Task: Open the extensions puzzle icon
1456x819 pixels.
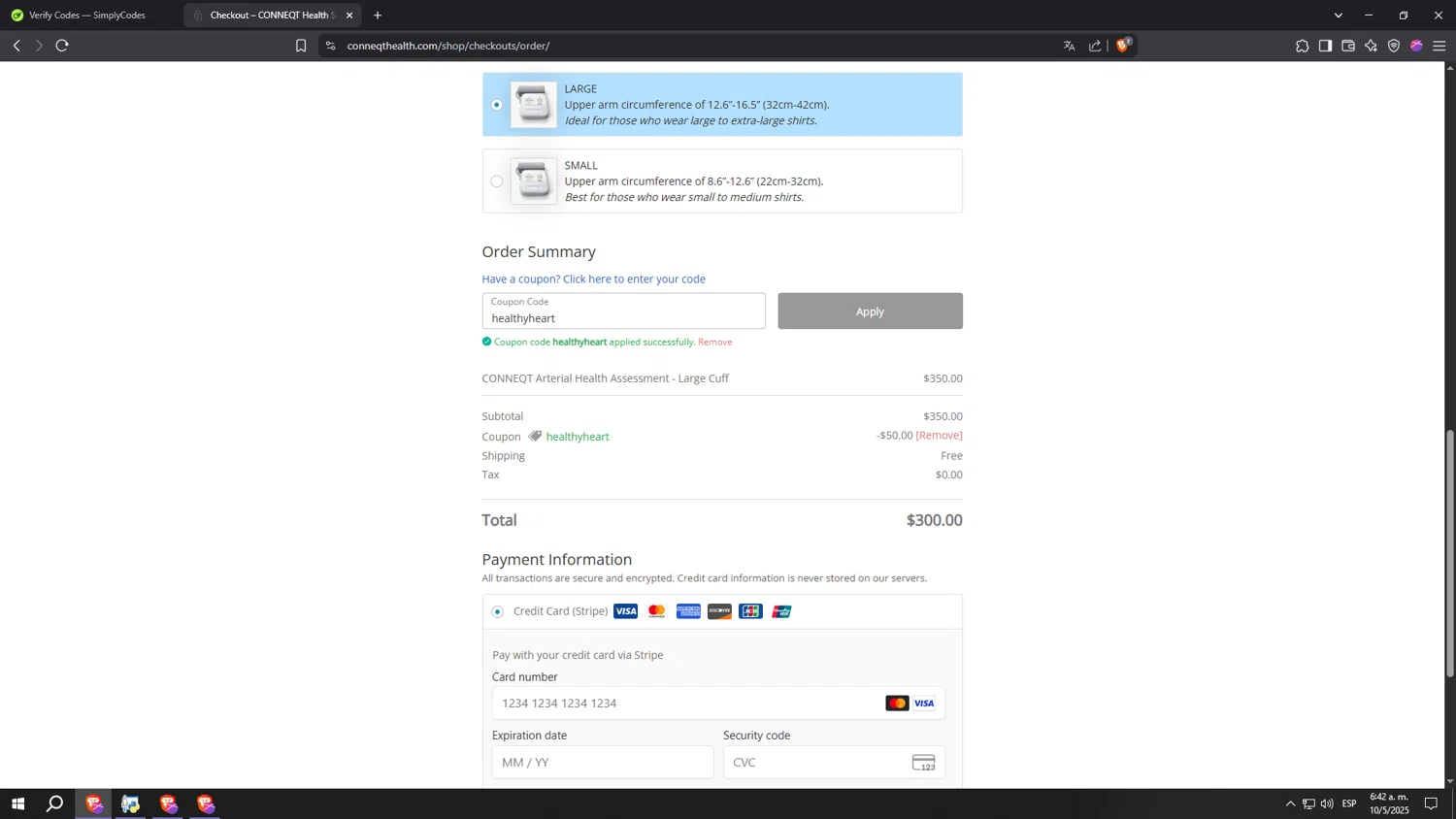Action: coord(1302,46)
